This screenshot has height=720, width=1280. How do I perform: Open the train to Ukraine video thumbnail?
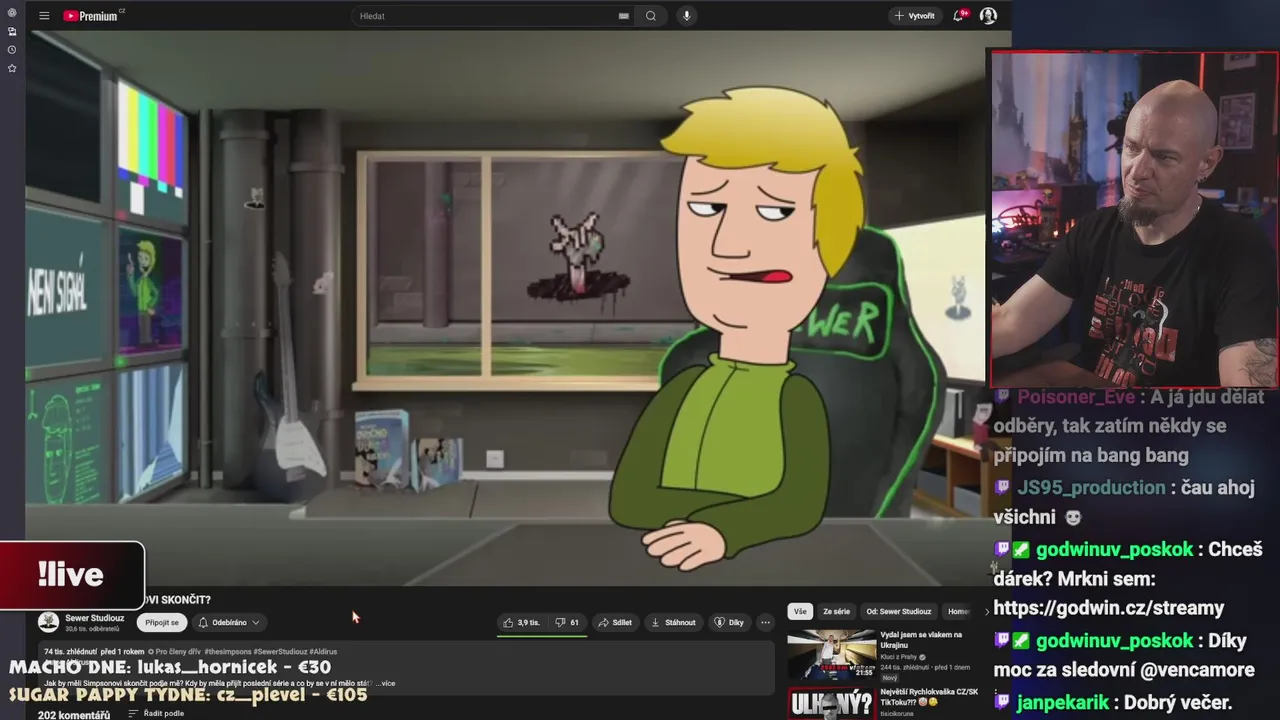pyautogui.click(x=831, y=654)
